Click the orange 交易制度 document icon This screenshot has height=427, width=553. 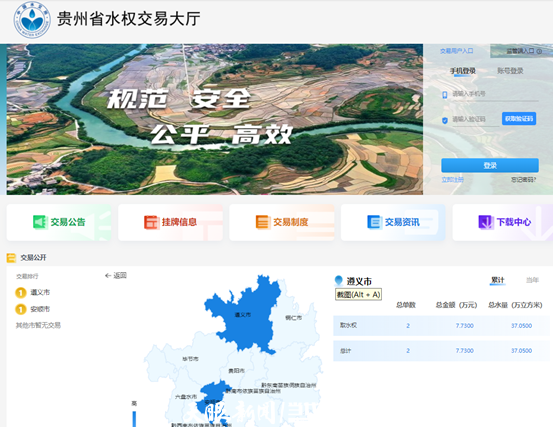(x=263, y=222)
